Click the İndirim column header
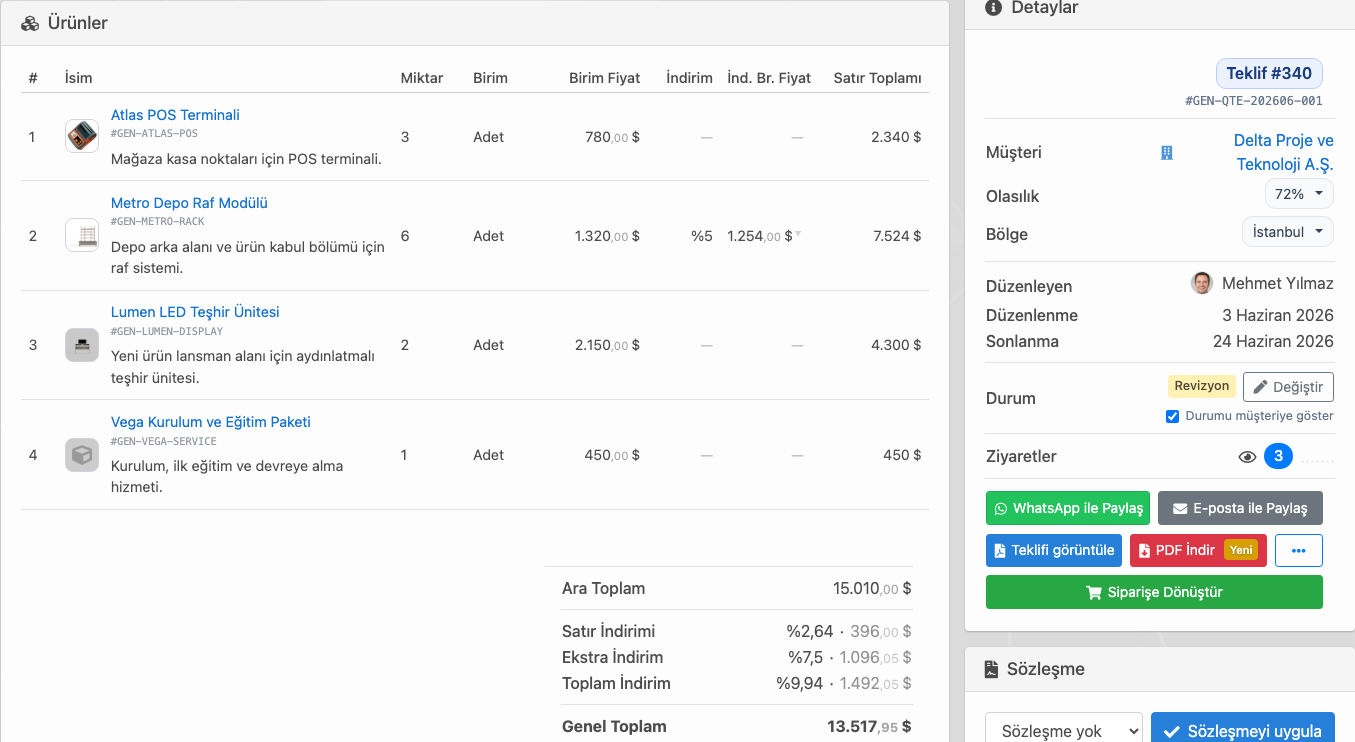This screenshot has width=1355, height=742. (690, 78)
